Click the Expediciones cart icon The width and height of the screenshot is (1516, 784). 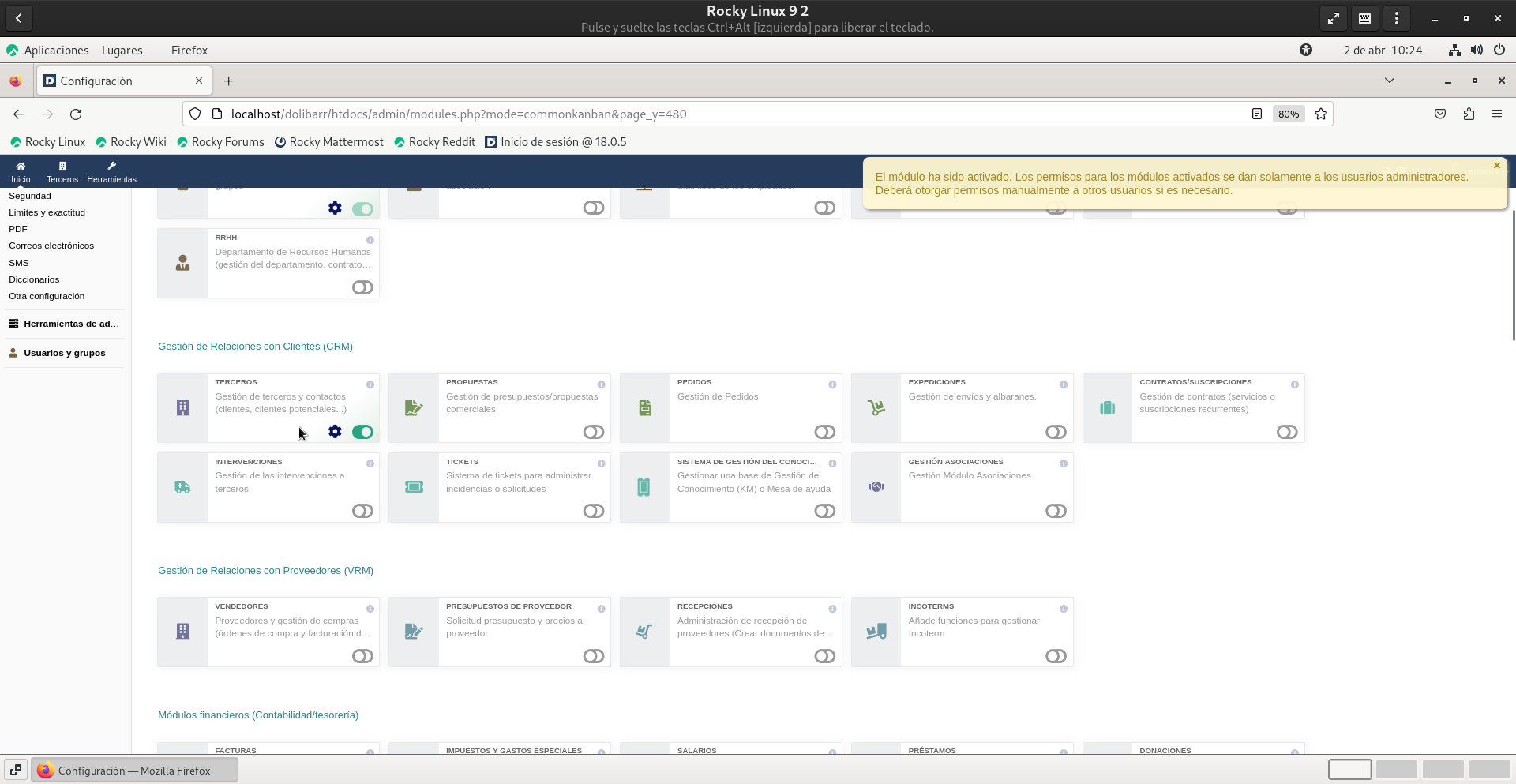tap(876, 408)
